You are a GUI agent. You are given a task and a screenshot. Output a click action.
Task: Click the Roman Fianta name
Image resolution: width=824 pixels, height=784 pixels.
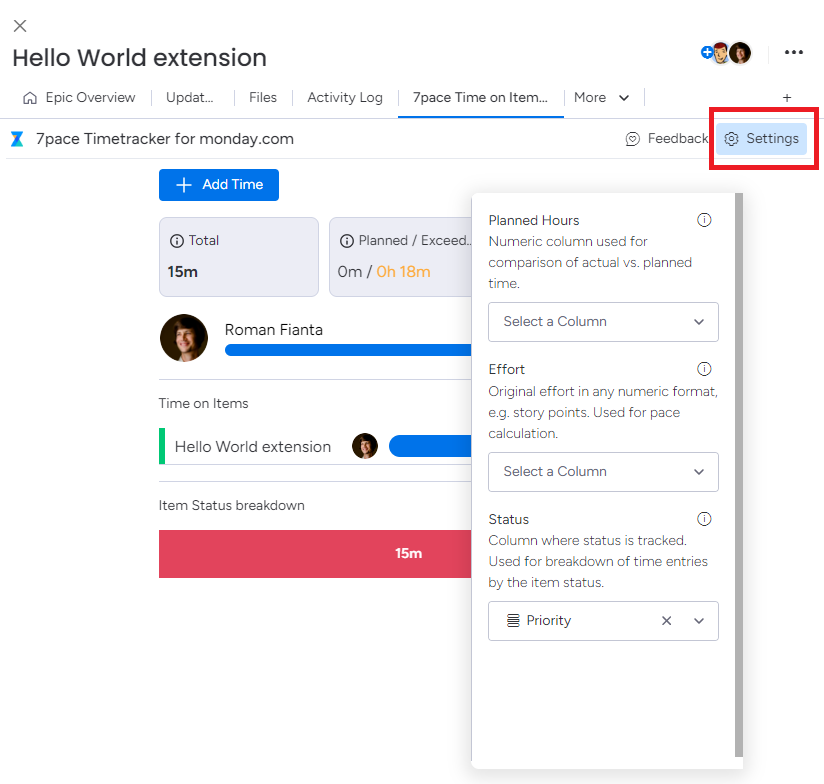click(274, 330)
